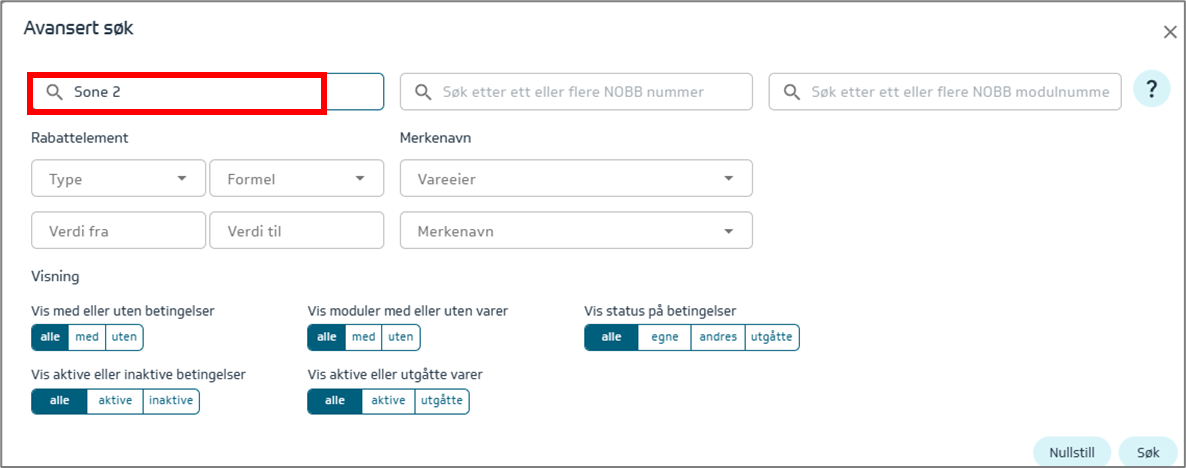Select 'utgåtte' under Vis status på betingelser
The height and width of the screenshot is (468, 1186).
point(772,337)
